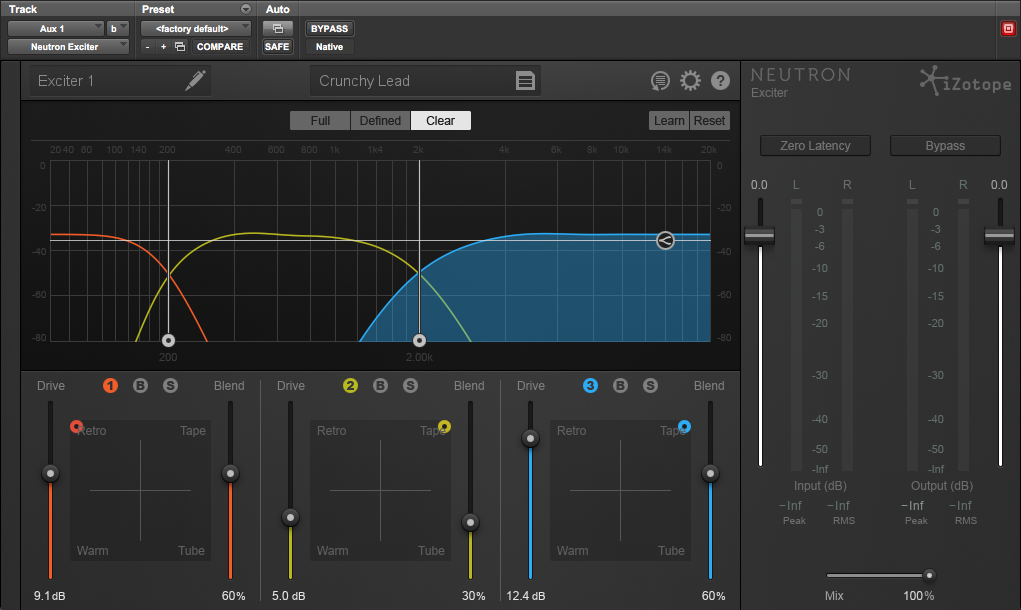Click the help question mark icon
Viewport: 1021px width, 610px height.
point(720,81)
